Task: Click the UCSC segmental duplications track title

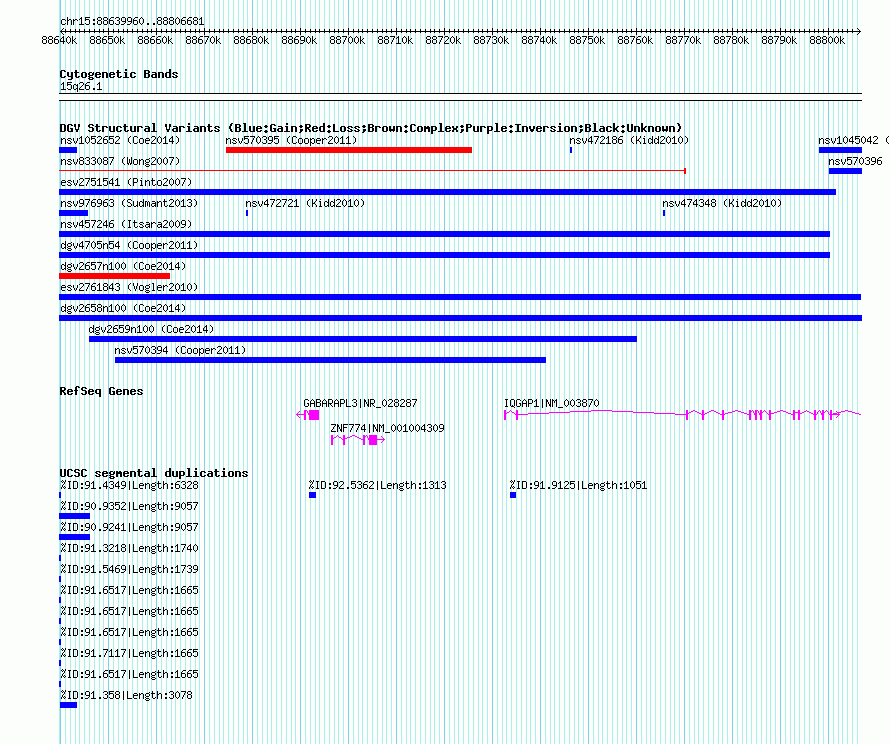Action: pos(153,473)
